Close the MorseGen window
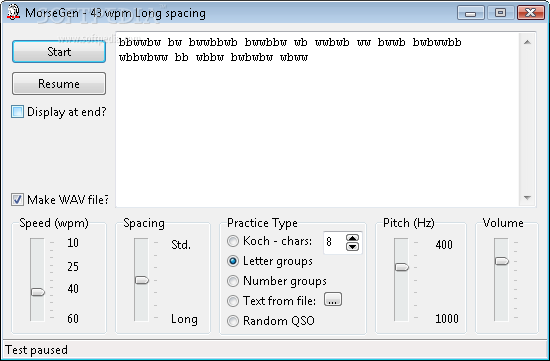This screenshot has width=550, height=361. point(530,13)
